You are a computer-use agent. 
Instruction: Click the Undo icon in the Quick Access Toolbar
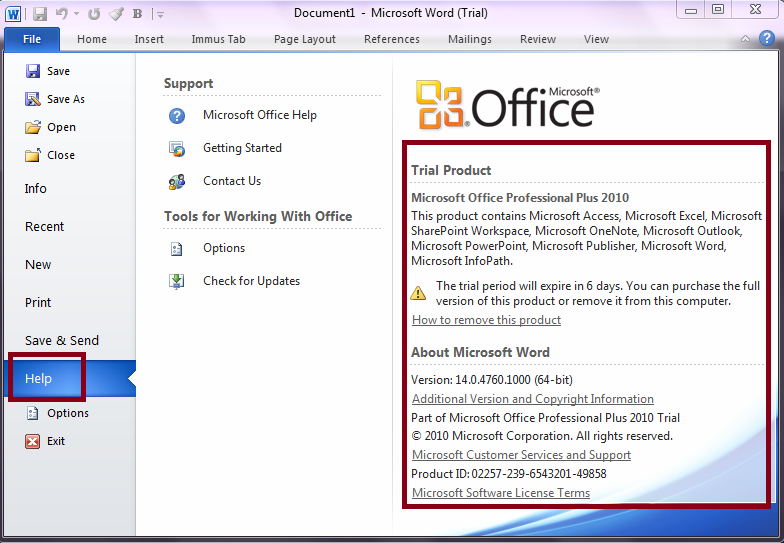62,14
